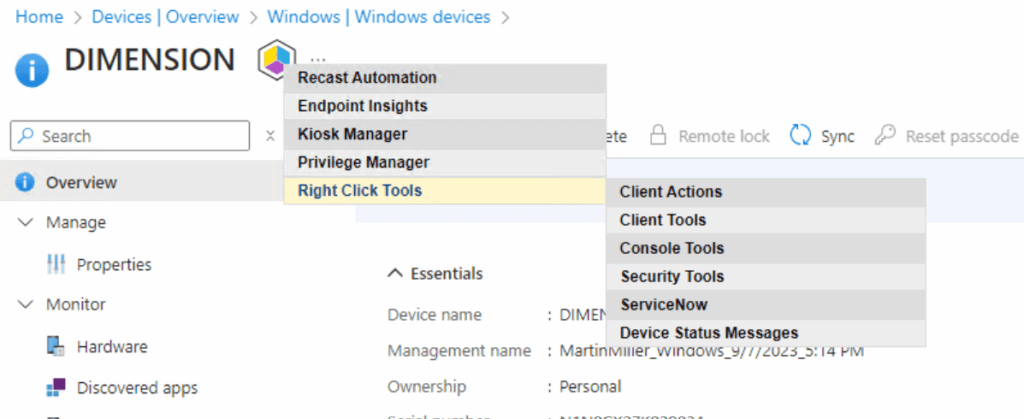The image size is (1024, 419).
Task: Collapse the Essentials section
Action: [x=396, y=273]
